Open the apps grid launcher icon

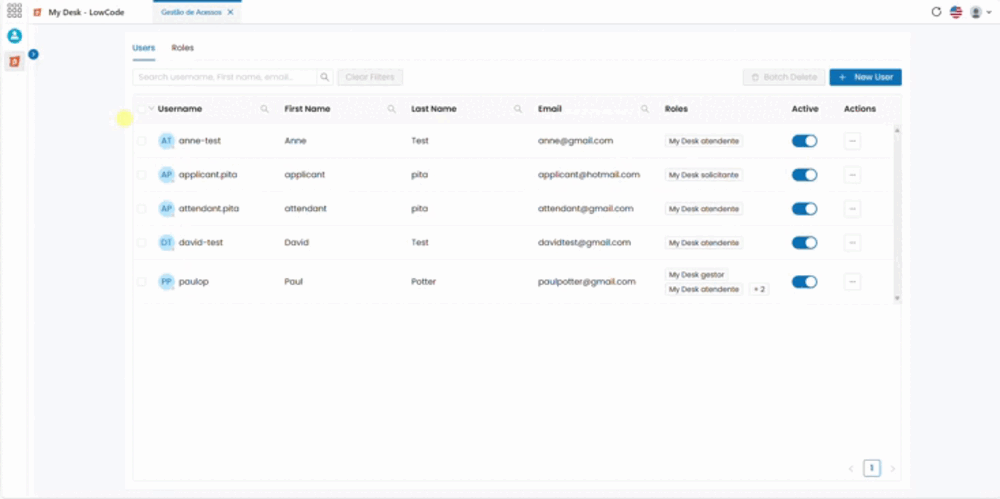click(x=14, y=11)
